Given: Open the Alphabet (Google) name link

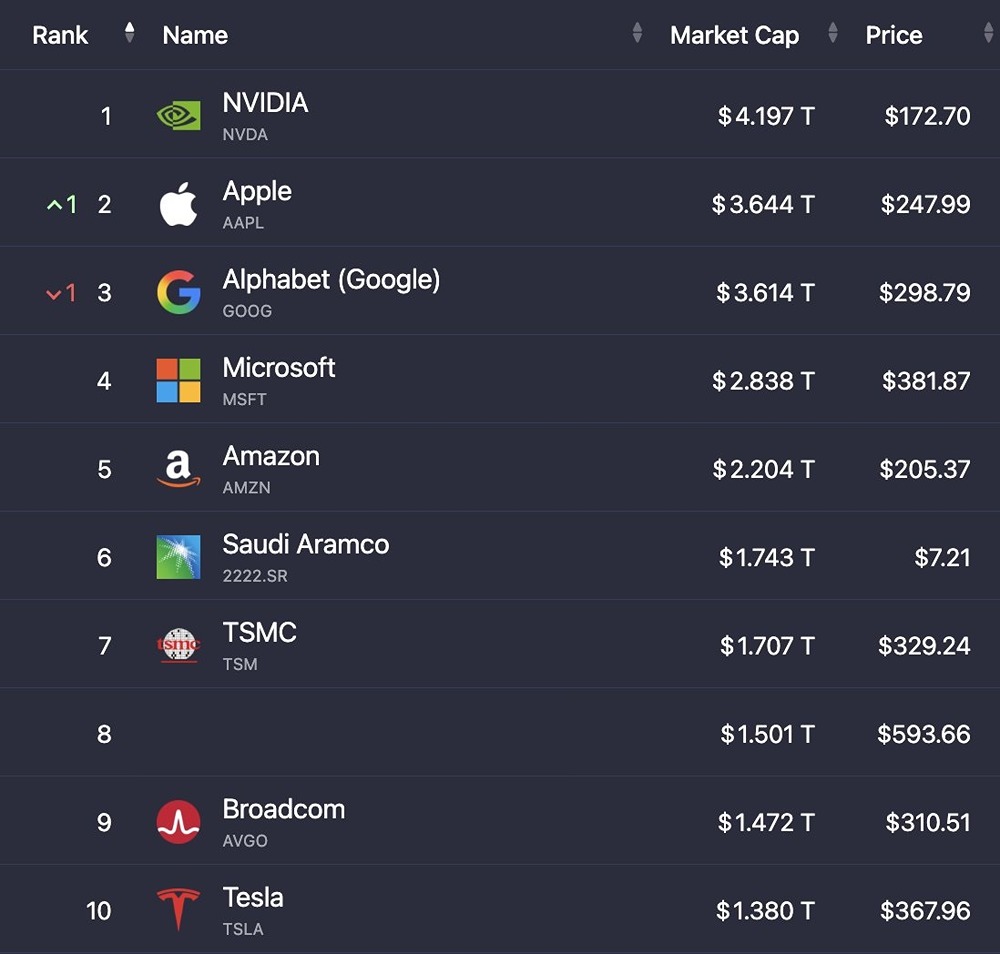Looking at the screenshot, I should tap(331, 280).
